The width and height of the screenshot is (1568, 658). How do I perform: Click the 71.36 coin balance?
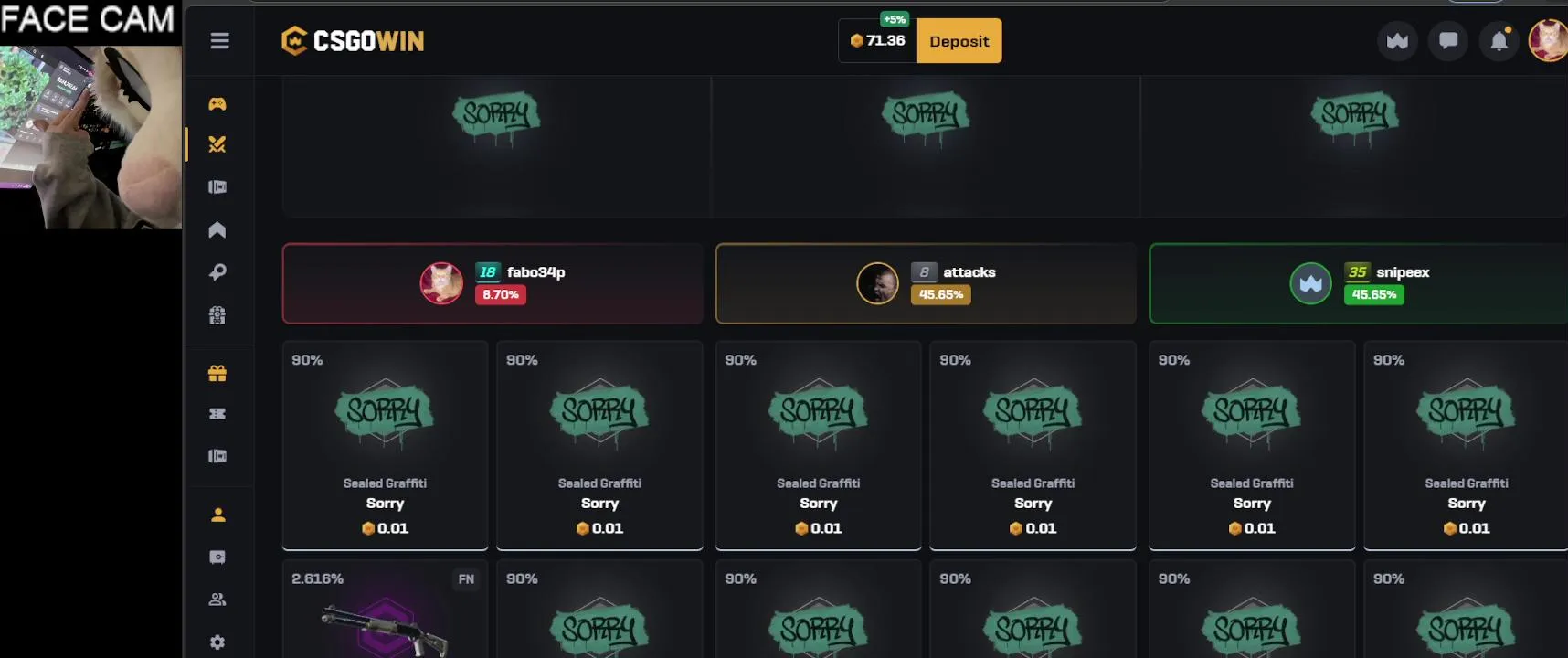pyautogui.click(x=877, y=41)
